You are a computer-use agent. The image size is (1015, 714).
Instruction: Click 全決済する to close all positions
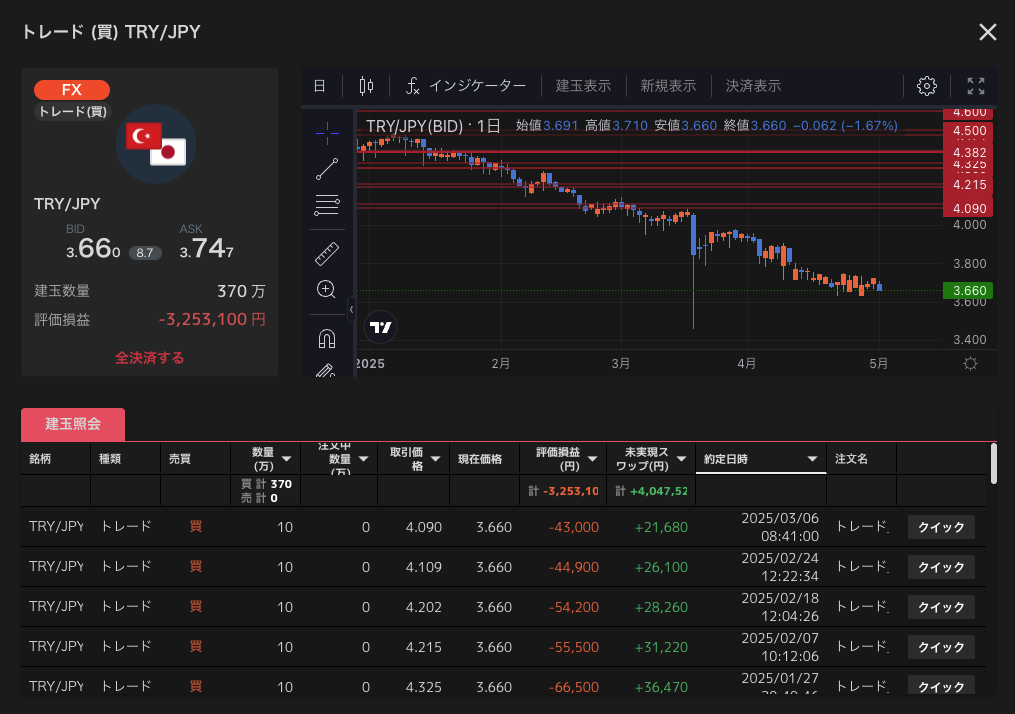coord(149,357)
